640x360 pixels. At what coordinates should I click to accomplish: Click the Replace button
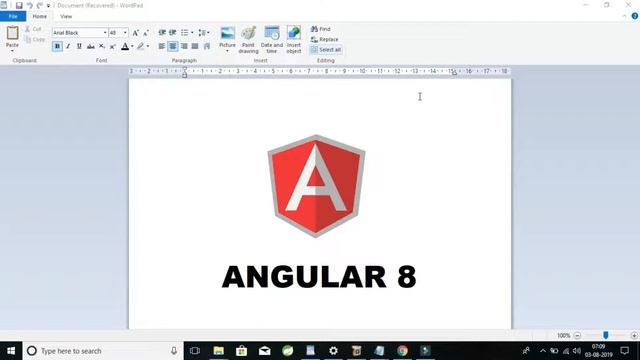click(324, 39)
